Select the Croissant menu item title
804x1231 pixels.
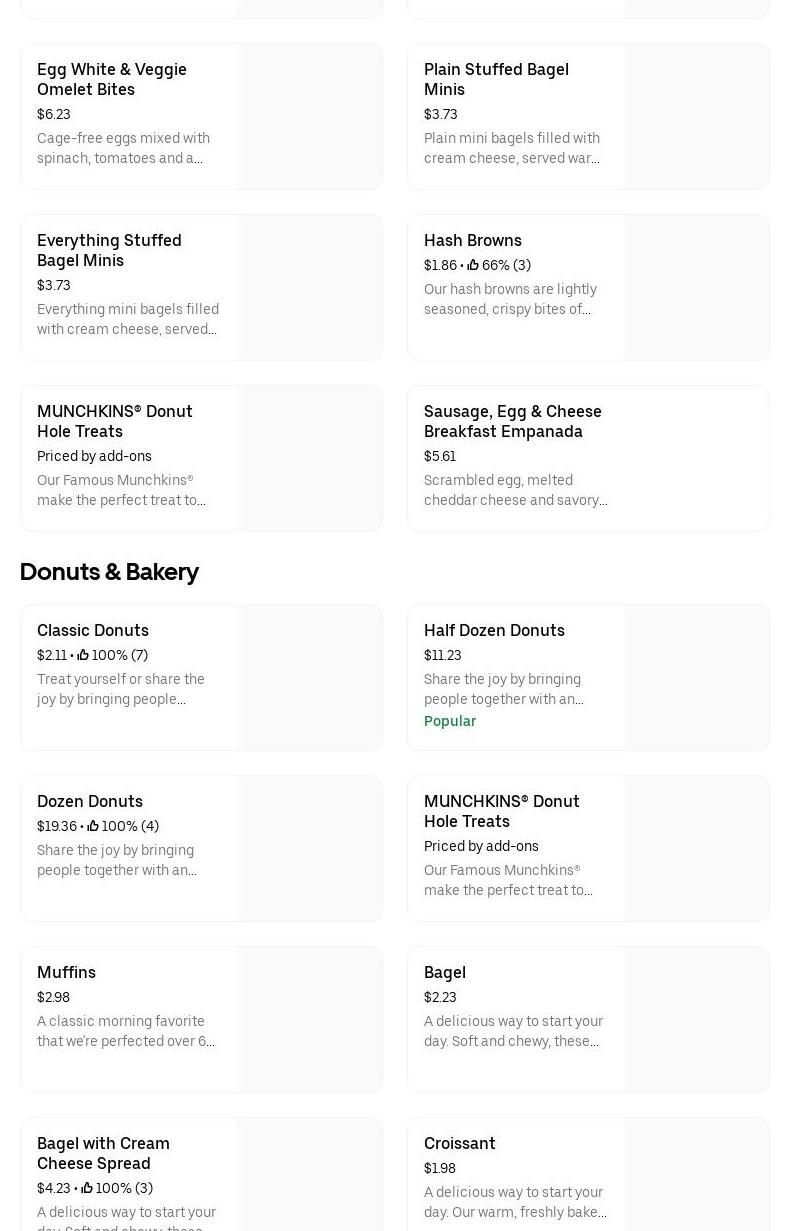coord(460,1143)
